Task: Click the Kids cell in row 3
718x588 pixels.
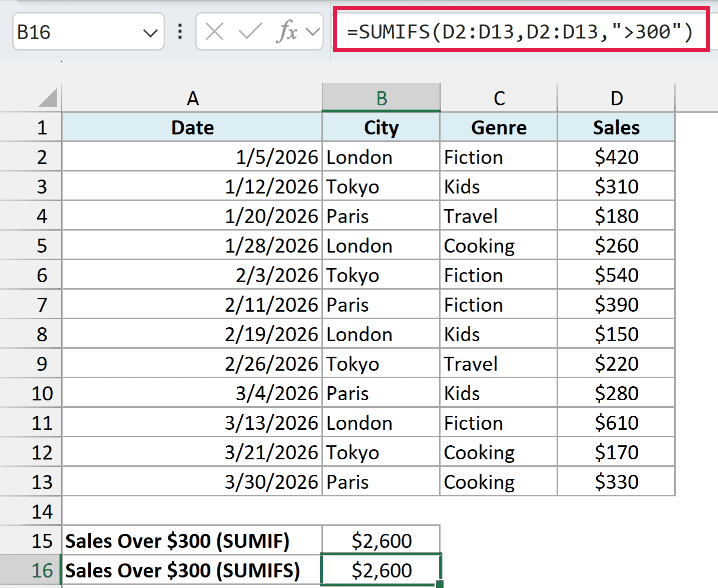Action: [x=499, y=186]
